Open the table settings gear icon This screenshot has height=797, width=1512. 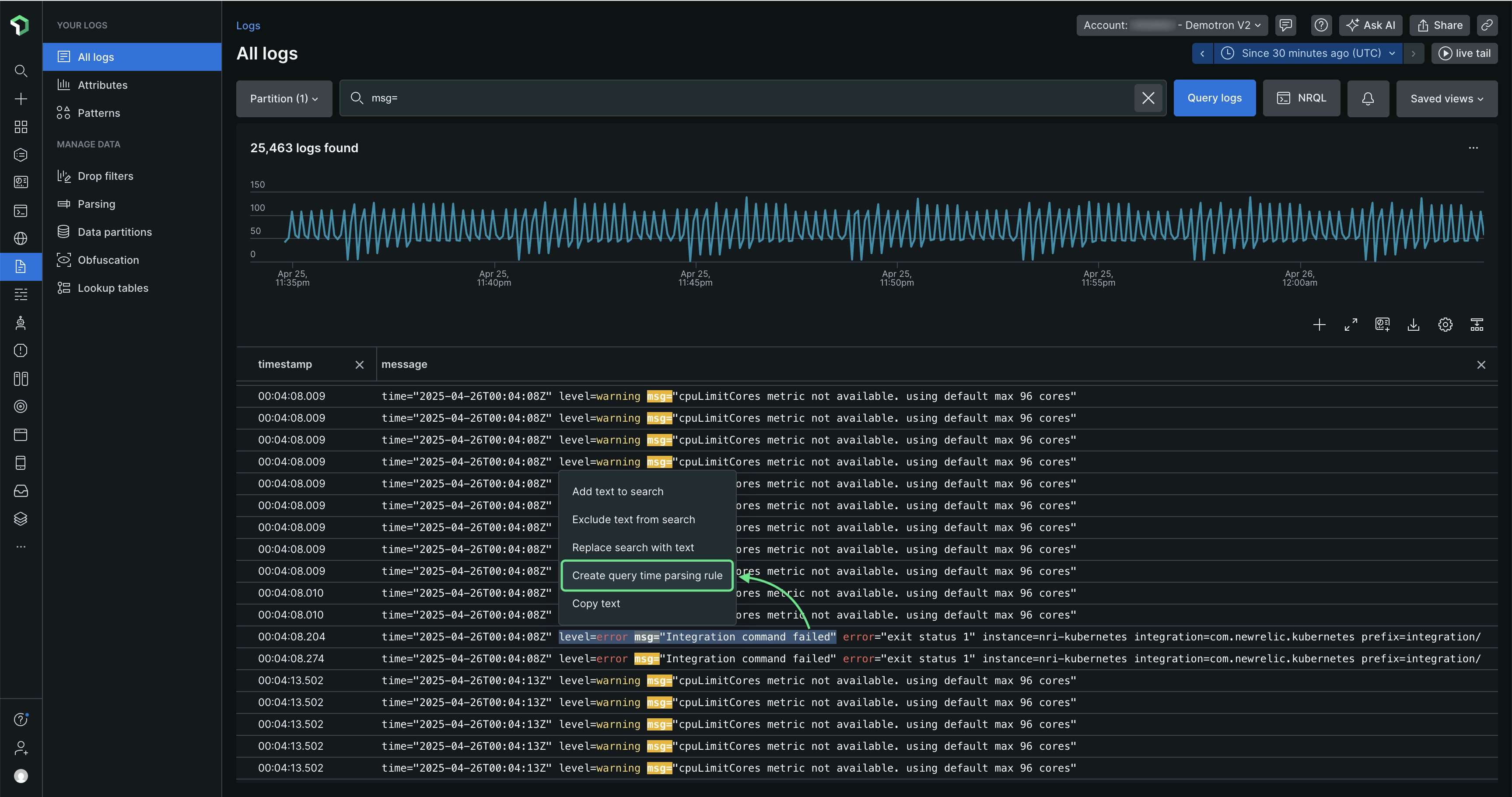[1445, 325]
